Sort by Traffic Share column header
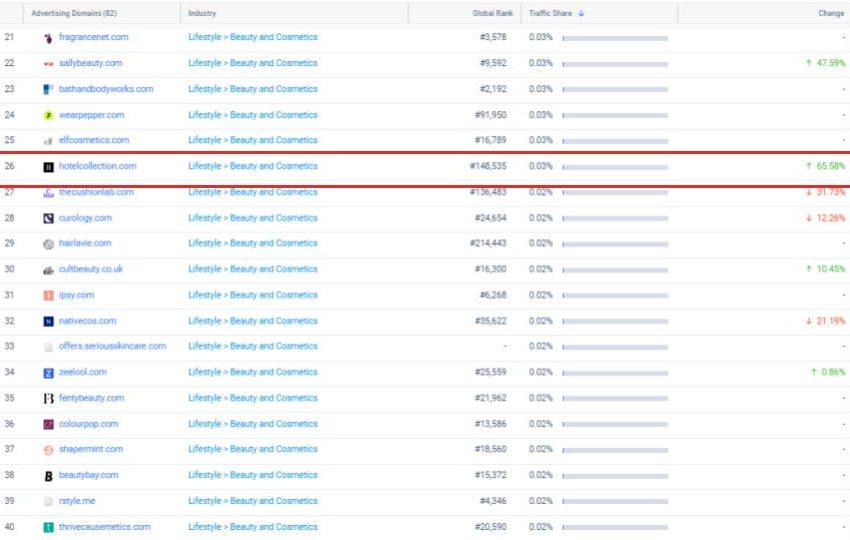850x540 pixels. tap(550, 13)
